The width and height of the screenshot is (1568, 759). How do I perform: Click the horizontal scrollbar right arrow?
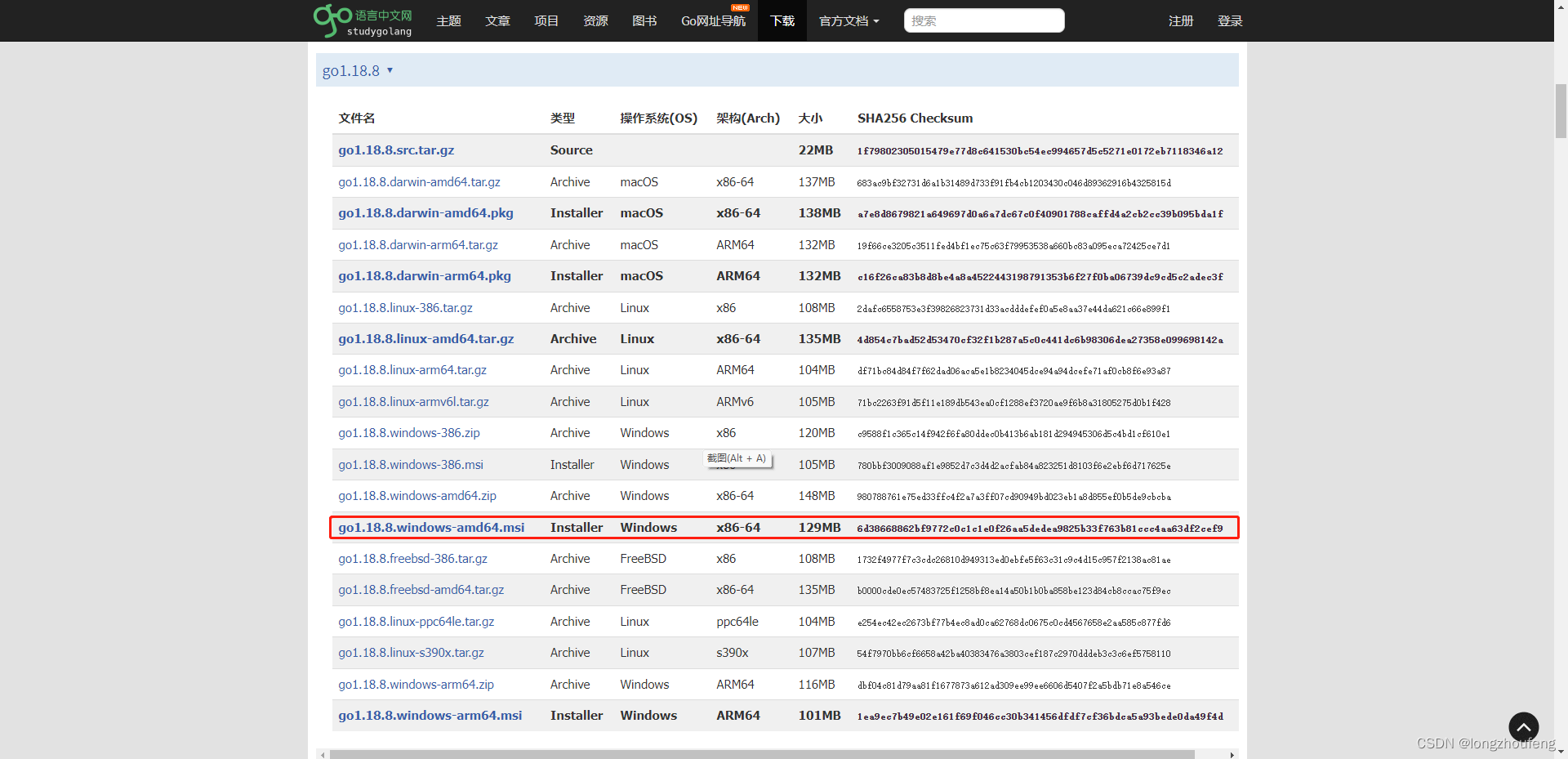point(1232,754)
